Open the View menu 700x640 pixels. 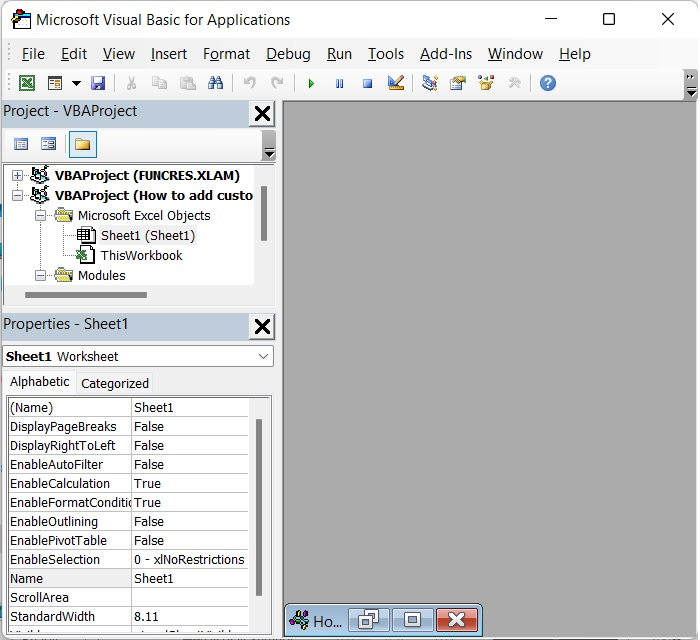[119, 54]
